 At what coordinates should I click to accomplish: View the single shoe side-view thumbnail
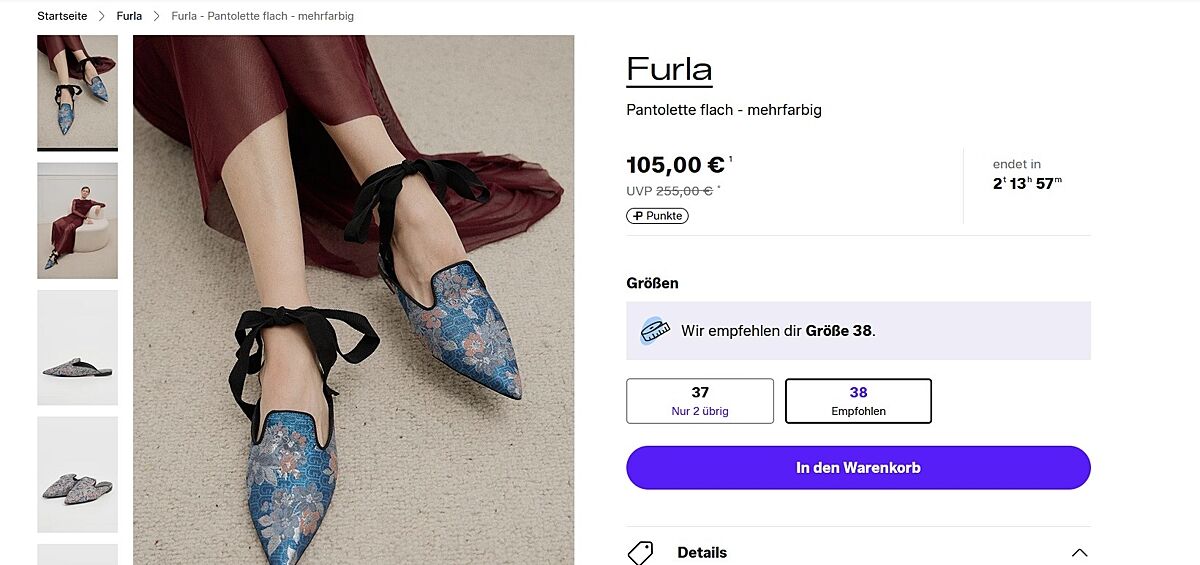[x=78, y=348]
